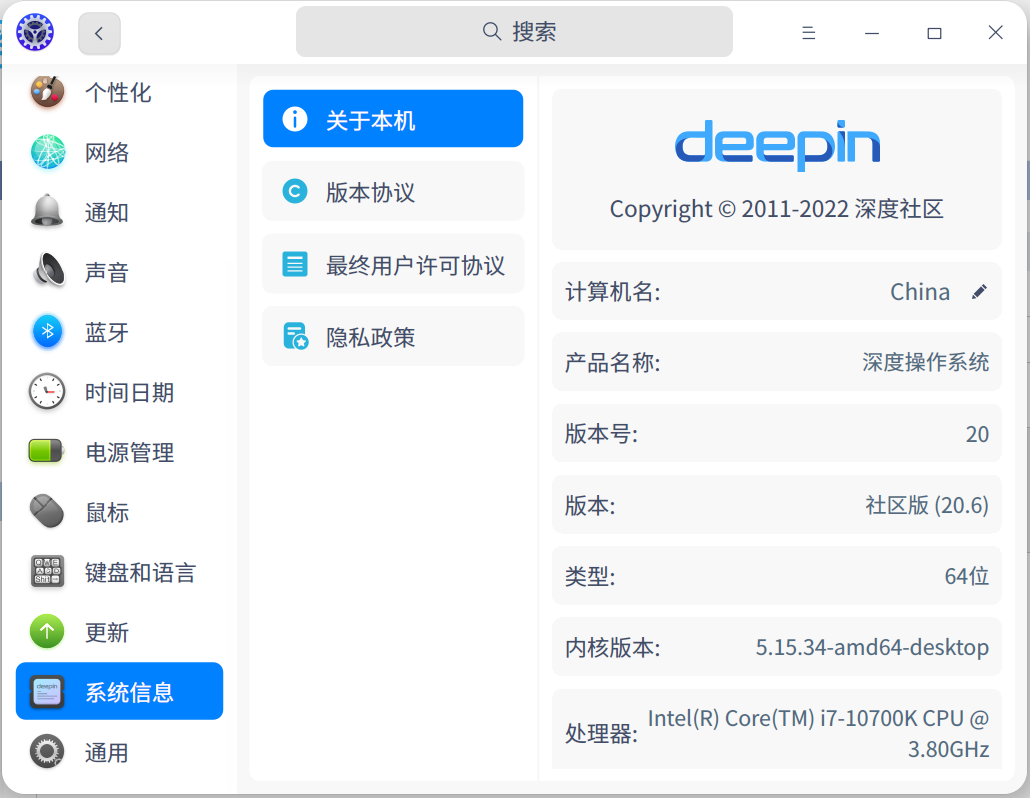Click edition value 社区版 (20.6)
This screenshot has width=1030, height=798.
coord(926,505)
